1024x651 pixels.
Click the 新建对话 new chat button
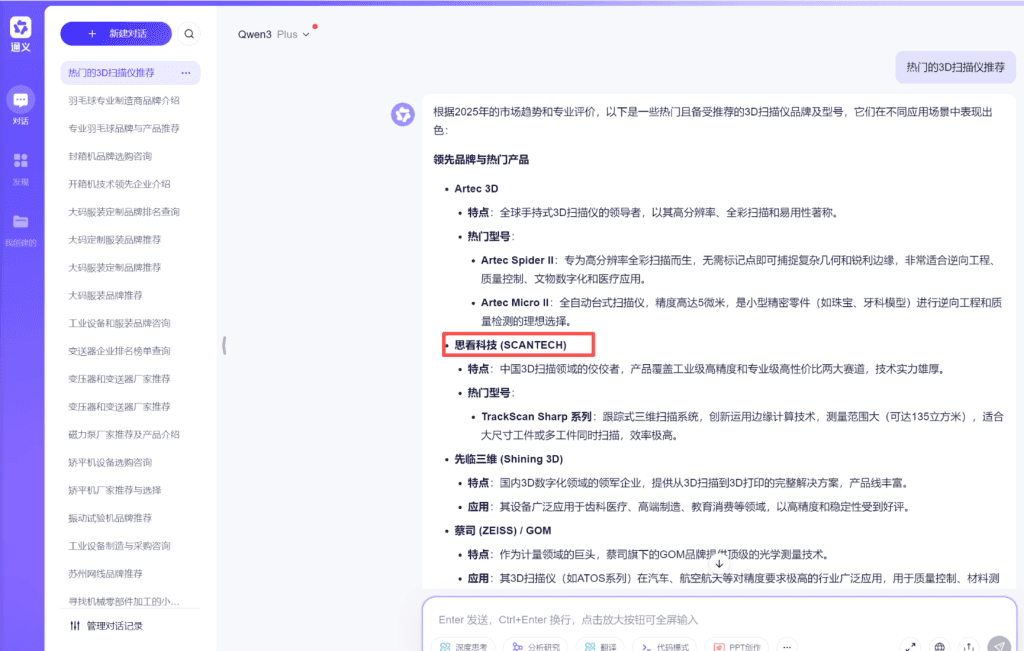(x=115, y=33)
